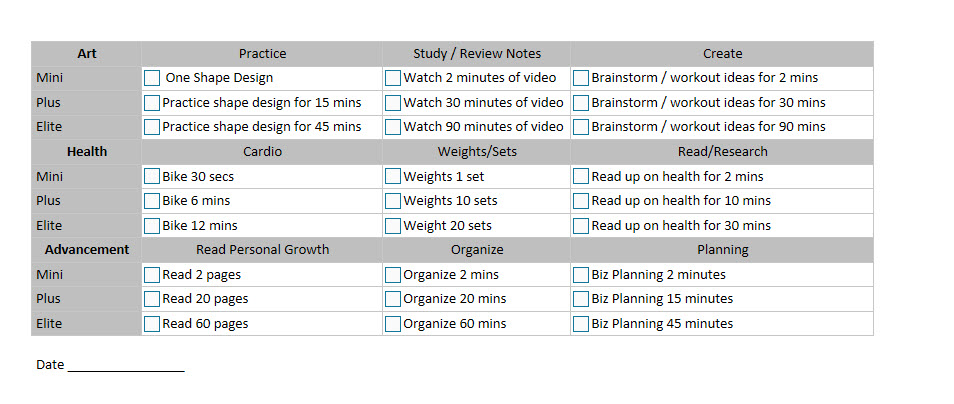Viewport: 954px width, 404px height.
Task: Tick the Read 2 pages checkbox
Action: tap(152, 274)
